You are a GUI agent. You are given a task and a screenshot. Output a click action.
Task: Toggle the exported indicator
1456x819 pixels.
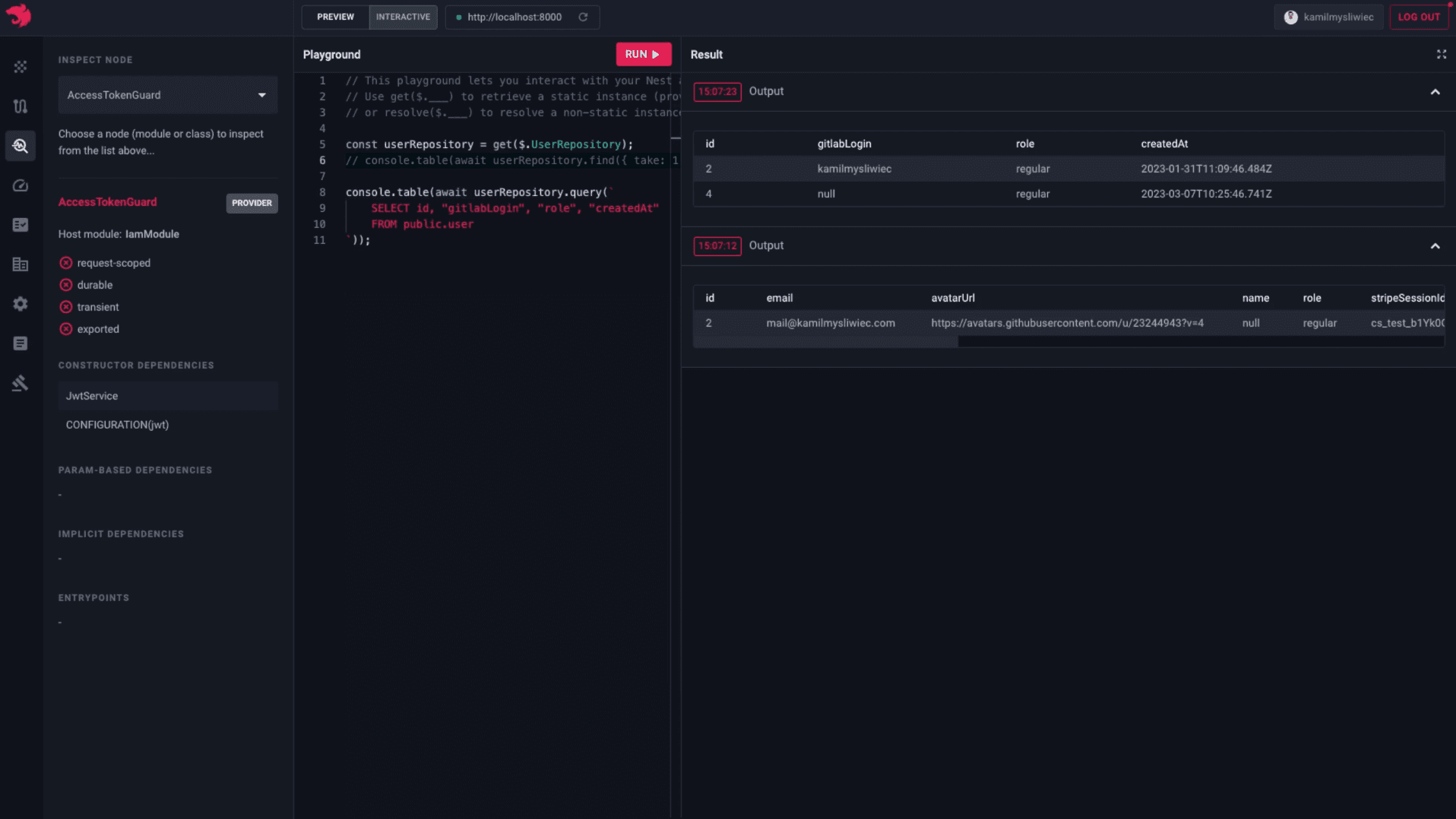tap(66, 329)
